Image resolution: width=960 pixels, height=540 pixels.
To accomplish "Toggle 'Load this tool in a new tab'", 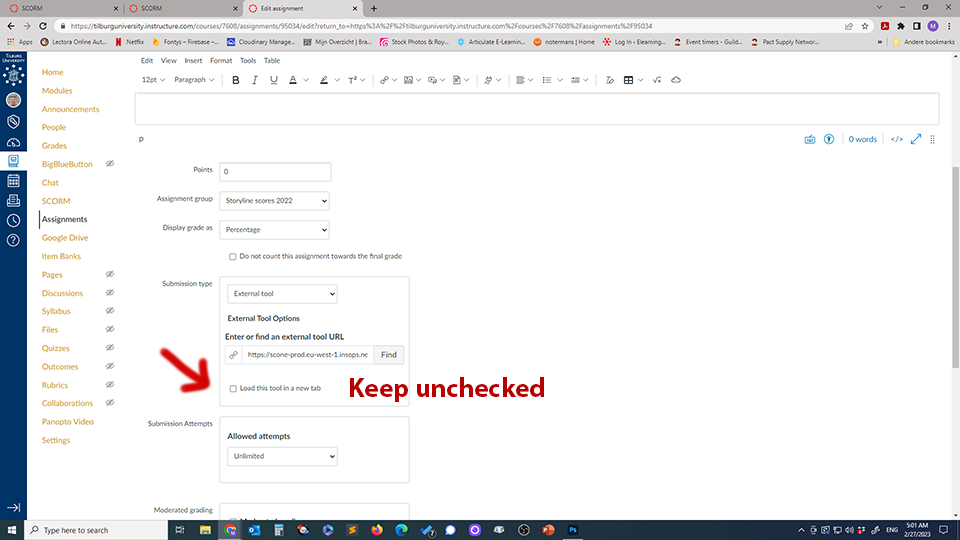I will tap(233, 389).
